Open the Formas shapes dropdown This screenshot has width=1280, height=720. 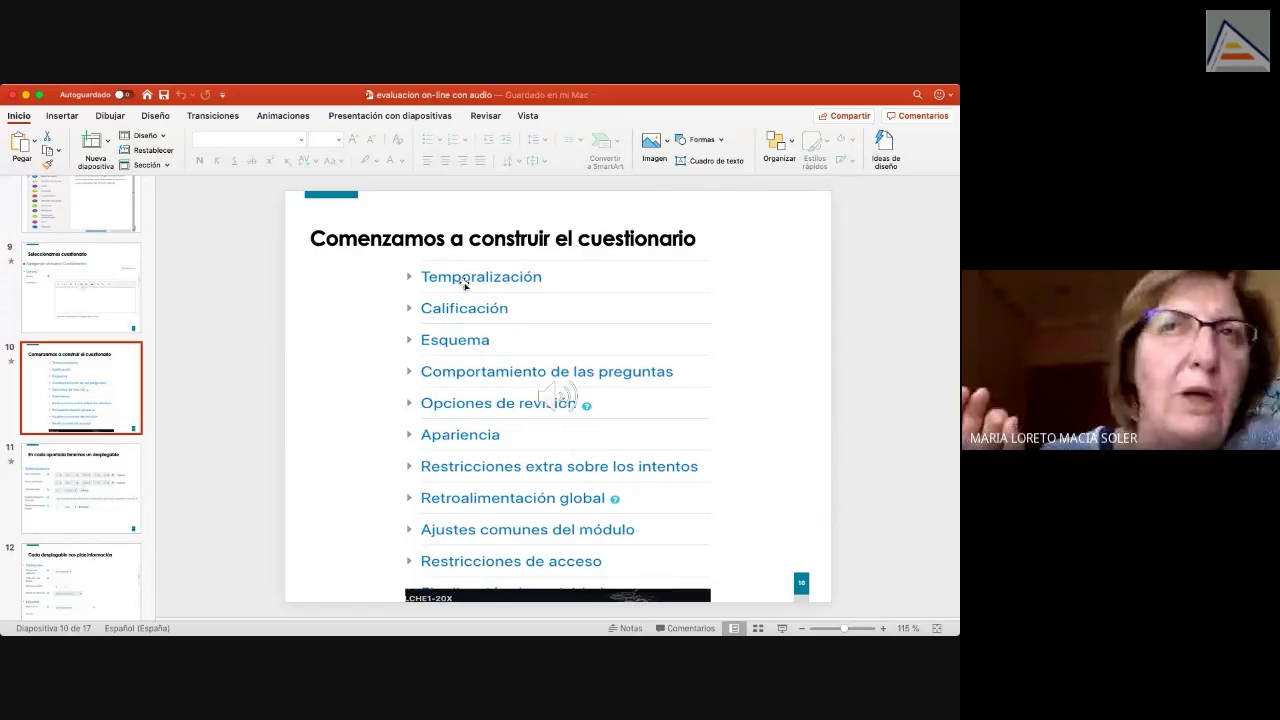point(699,140)
